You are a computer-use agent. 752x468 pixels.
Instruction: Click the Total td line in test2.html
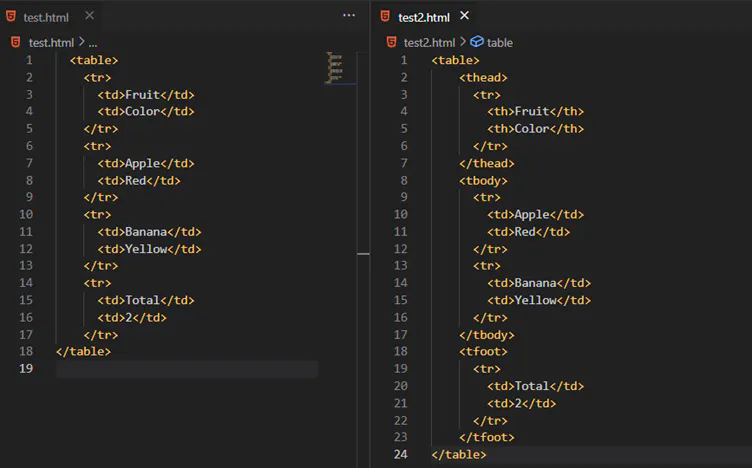point(535,386)
